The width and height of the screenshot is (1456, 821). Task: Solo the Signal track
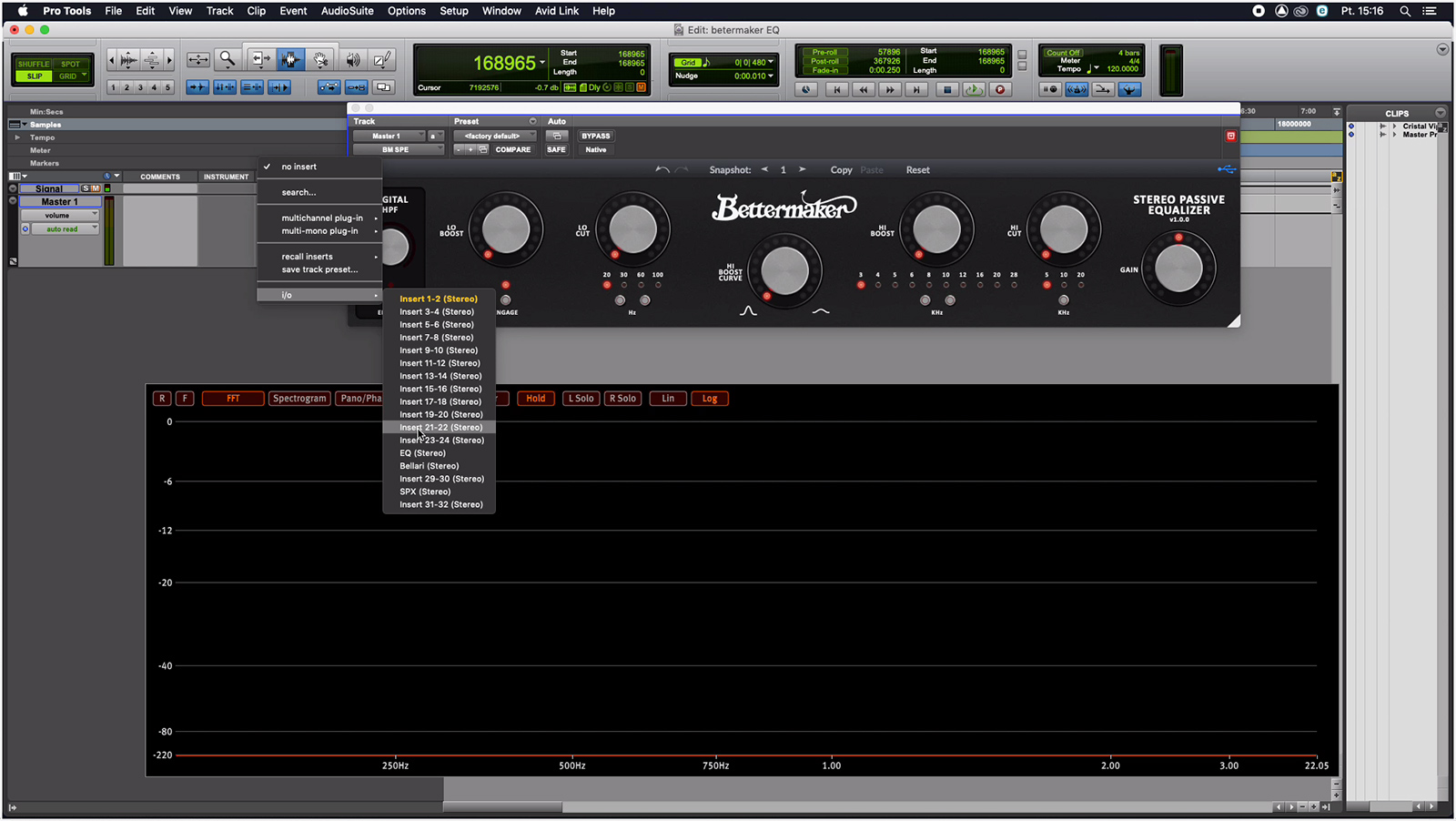click(x=86, y=188)
